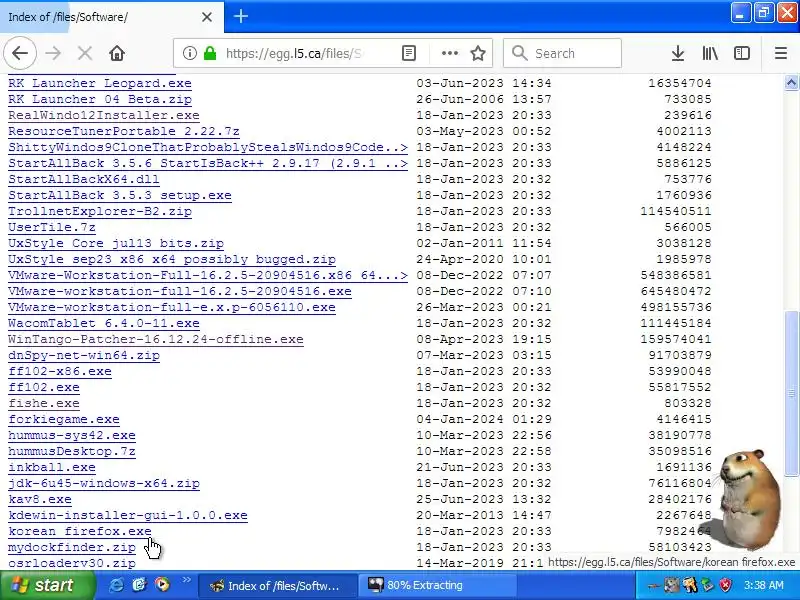Open page actions three-dots menu
Viewport: 800px width, 600px height.
pyautogui.click(x=449, y=53)
